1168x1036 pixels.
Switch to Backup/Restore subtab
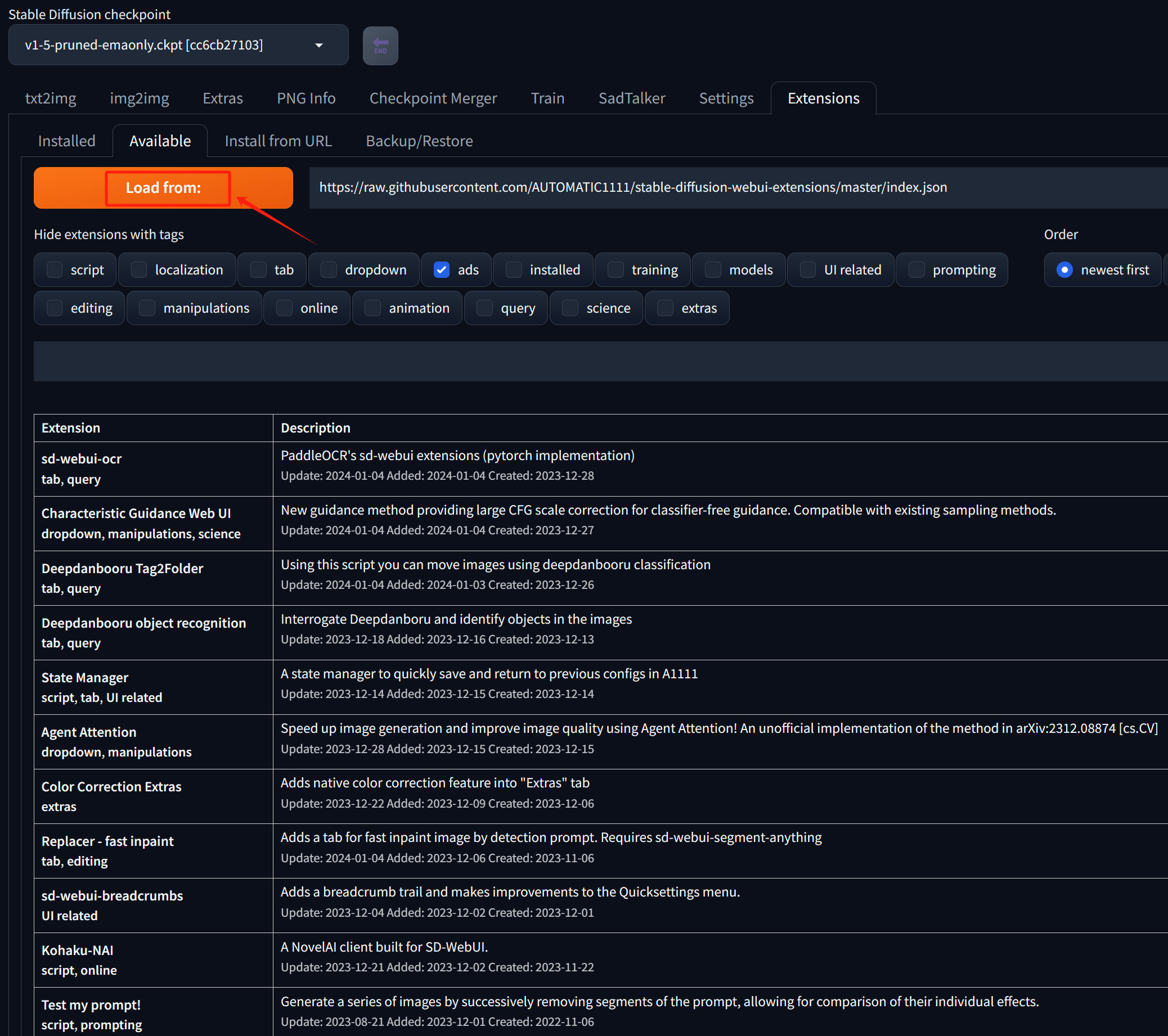[419, 141]
